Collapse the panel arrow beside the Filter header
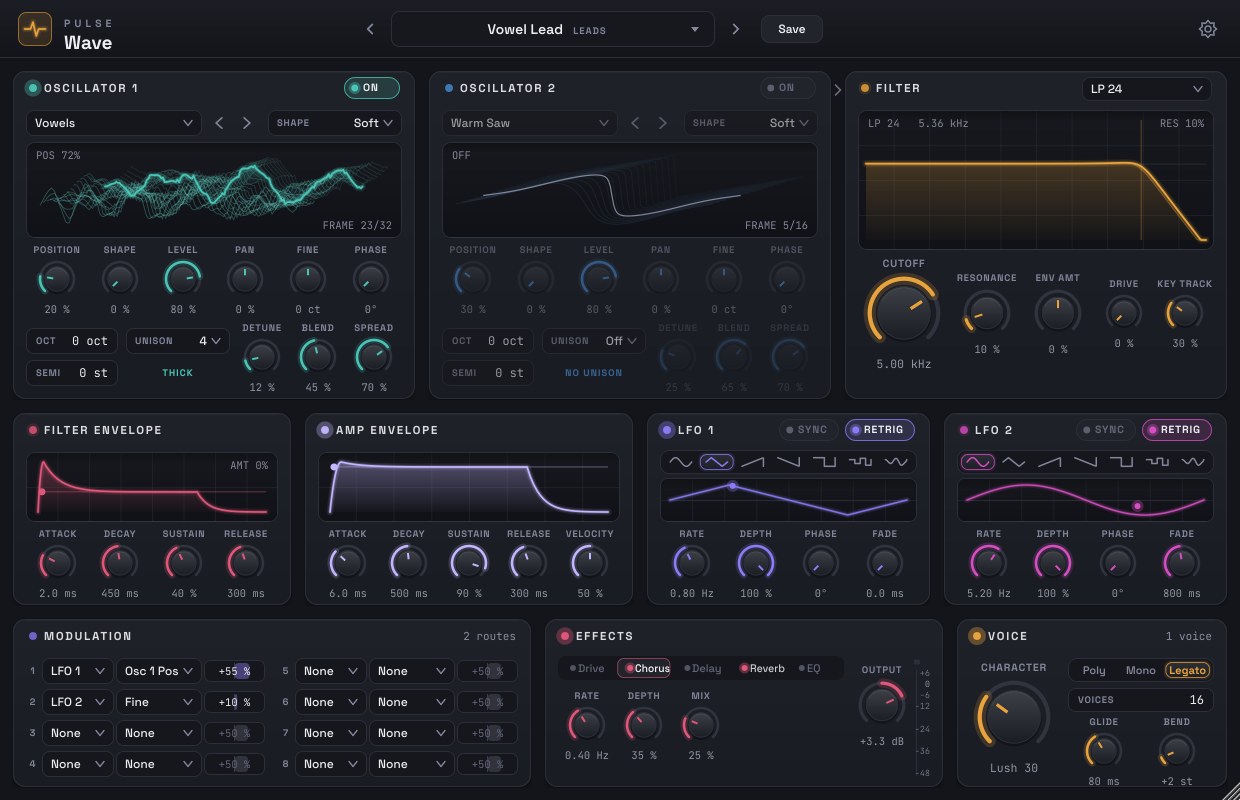The image size is (1240, 800). coord(838,89)
